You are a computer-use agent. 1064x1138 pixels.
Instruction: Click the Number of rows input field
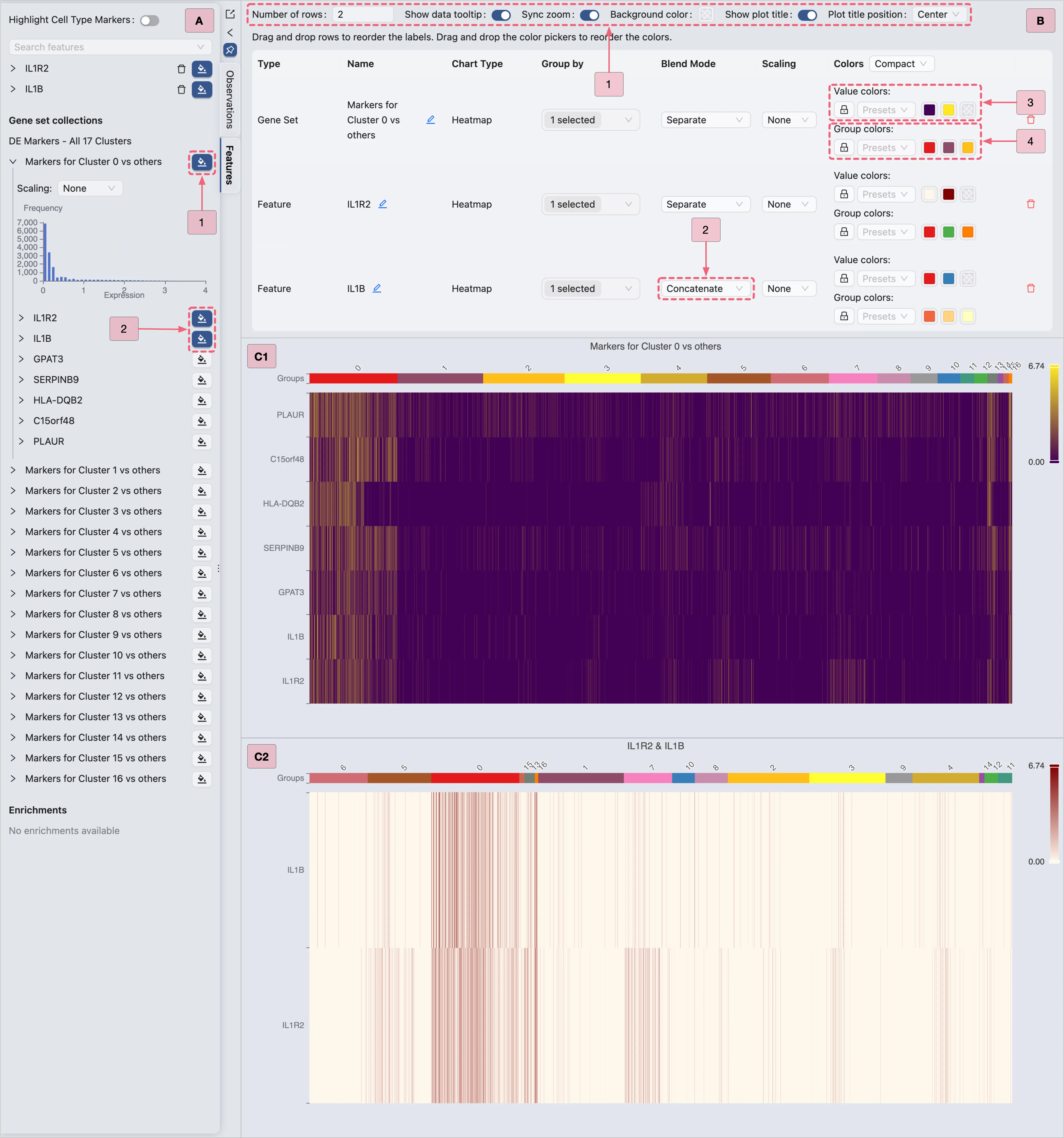(x=363, y=15)
